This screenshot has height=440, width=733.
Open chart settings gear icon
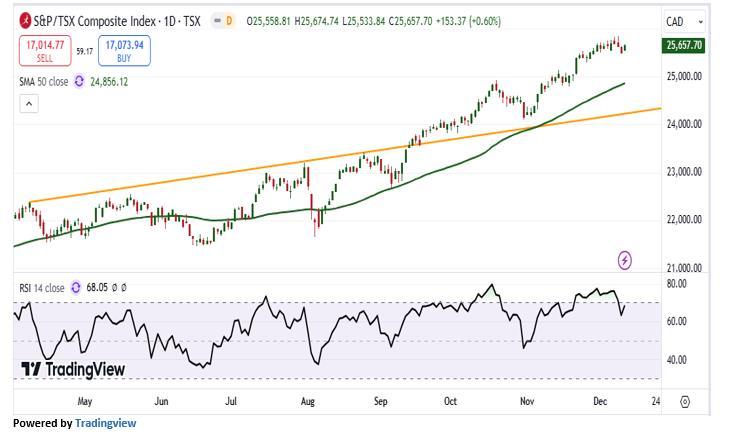pos(685,402)
